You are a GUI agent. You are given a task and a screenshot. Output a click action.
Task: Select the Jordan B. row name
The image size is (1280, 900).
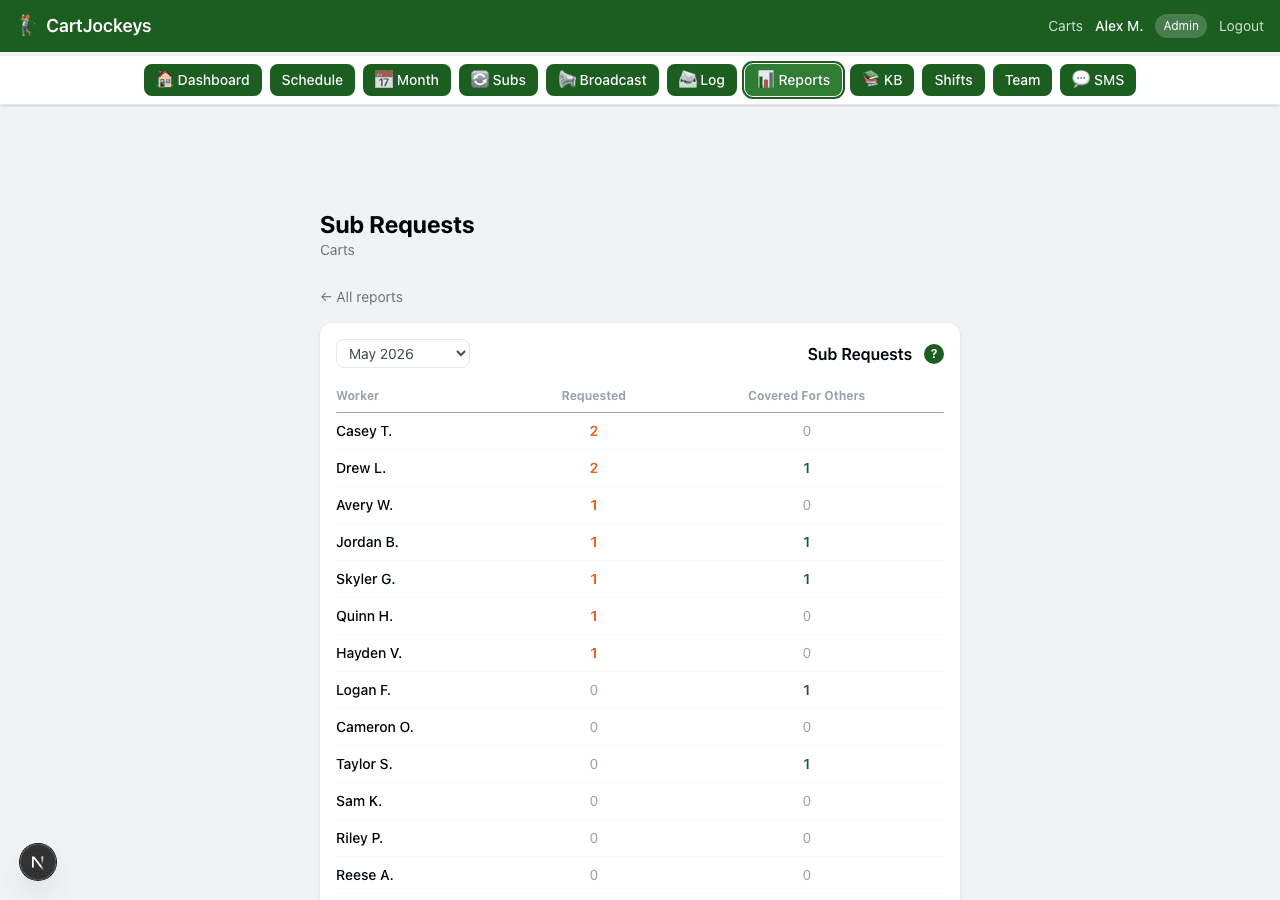click(367, 542)
